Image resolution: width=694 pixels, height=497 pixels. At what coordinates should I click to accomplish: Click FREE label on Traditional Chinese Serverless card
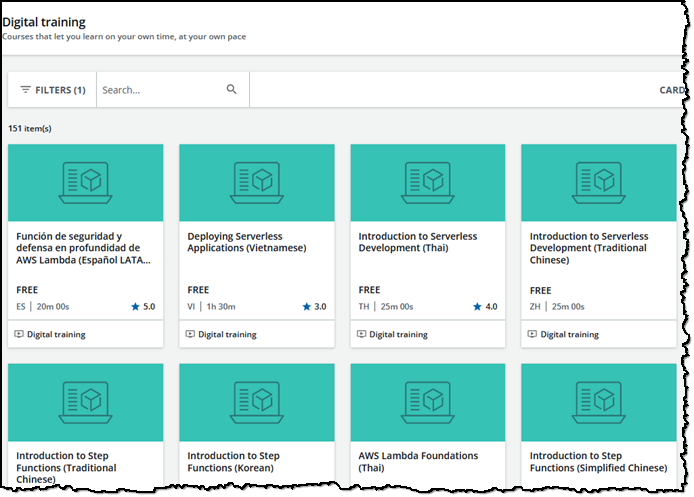(x=540, y=290)
